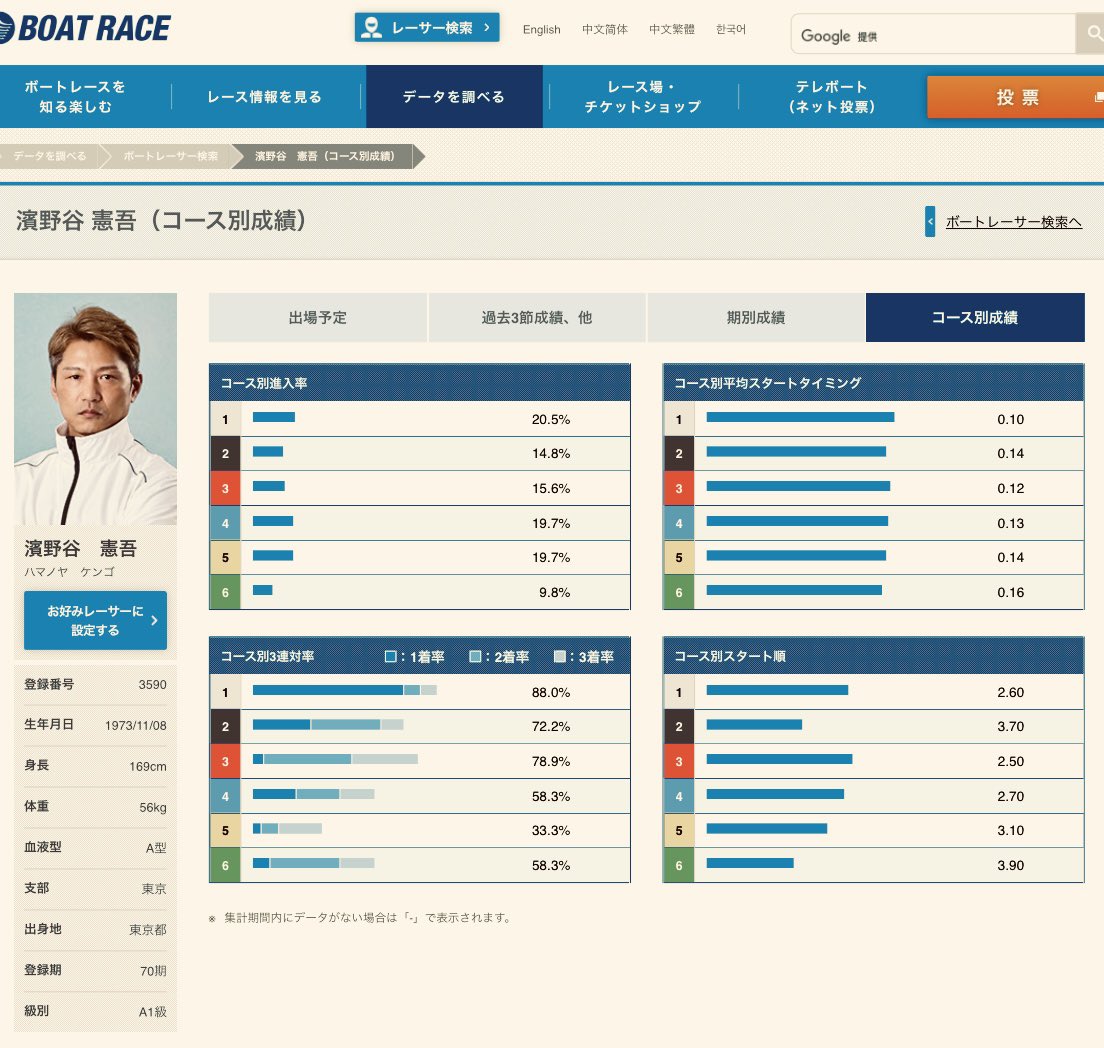1104x1048 pixels.
Task: Click course 3 bar in コース別スタート順
Action: click(x=779, y=759)
